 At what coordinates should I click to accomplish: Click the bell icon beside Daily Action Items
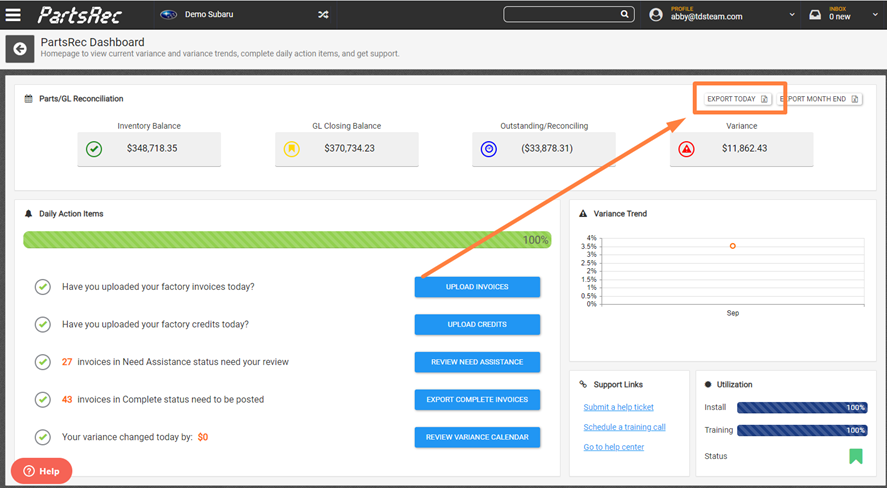[x=28, y=214]
